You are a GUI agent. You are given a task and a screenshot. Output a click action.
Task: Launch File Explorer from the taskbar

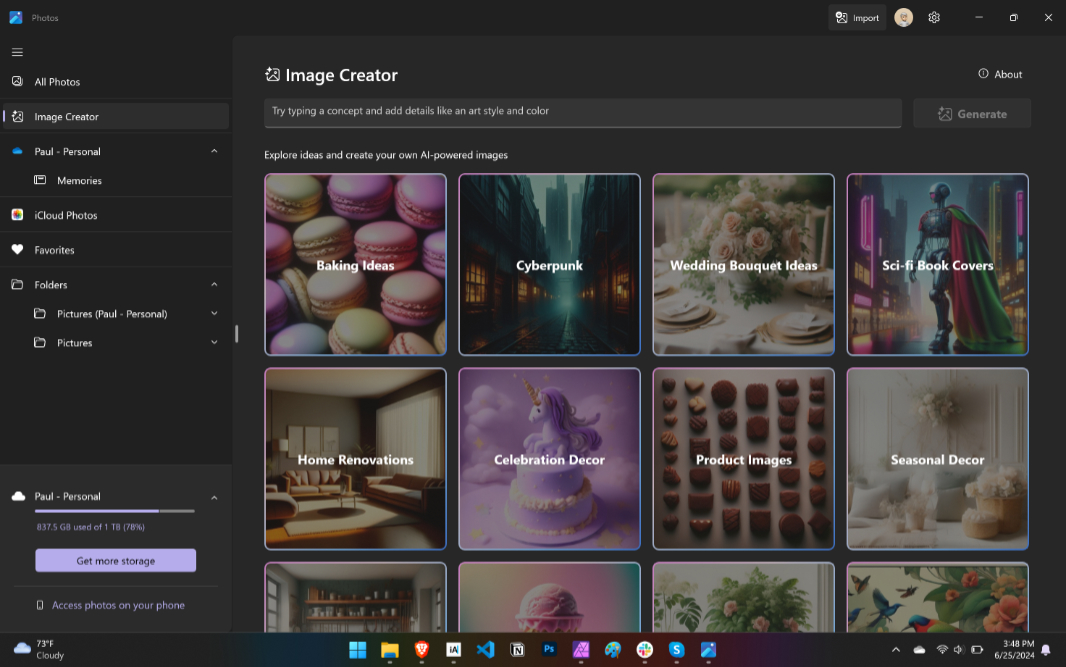click(x=390, y=650)
